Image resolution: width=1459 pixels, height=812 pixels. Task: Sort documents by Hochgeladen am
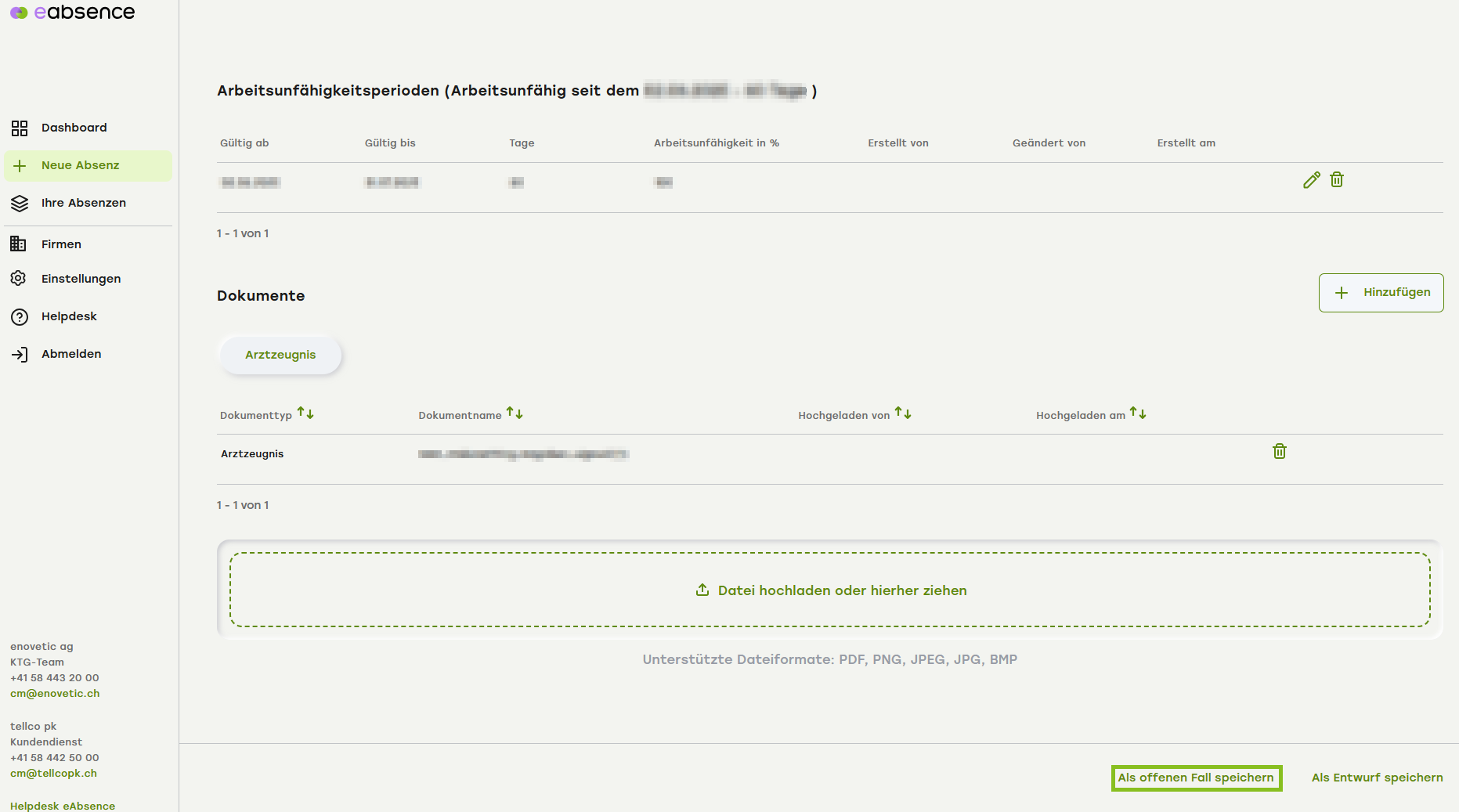(x=1138, y=413)
